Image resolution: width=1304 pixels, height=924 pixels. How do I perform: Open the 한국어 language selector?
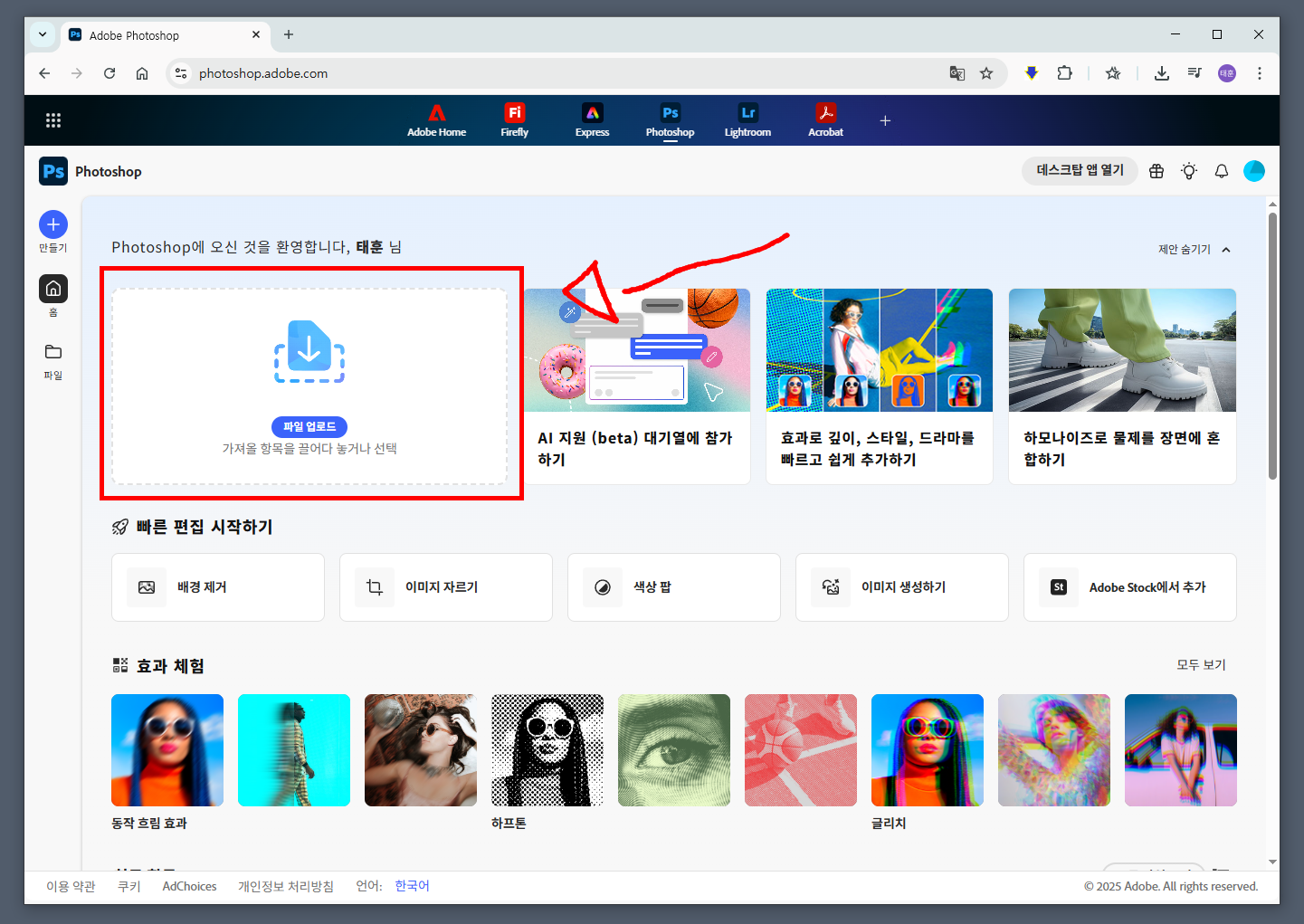point(412,886)
